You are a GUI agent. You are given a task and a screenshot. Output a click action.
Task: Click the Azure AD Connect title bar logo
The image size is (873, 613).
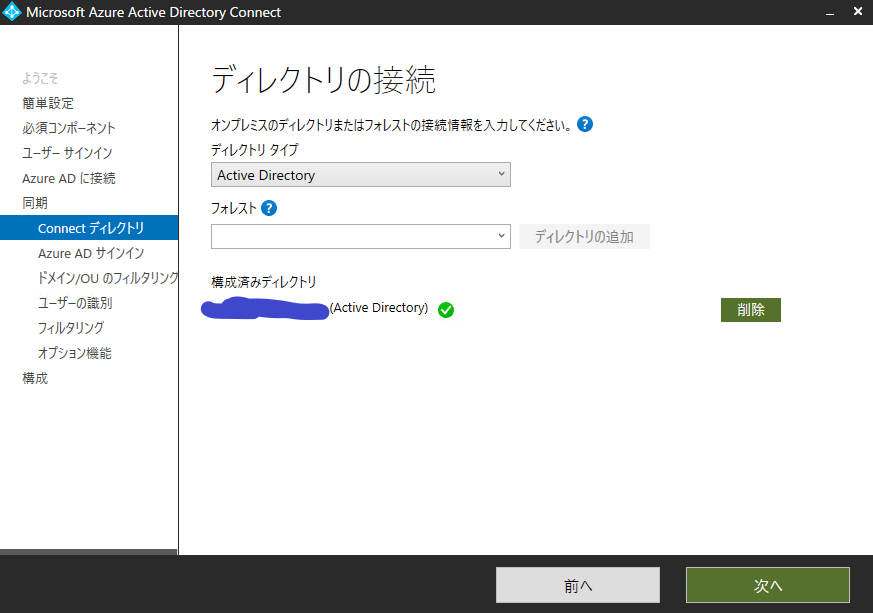coord(14,11)
